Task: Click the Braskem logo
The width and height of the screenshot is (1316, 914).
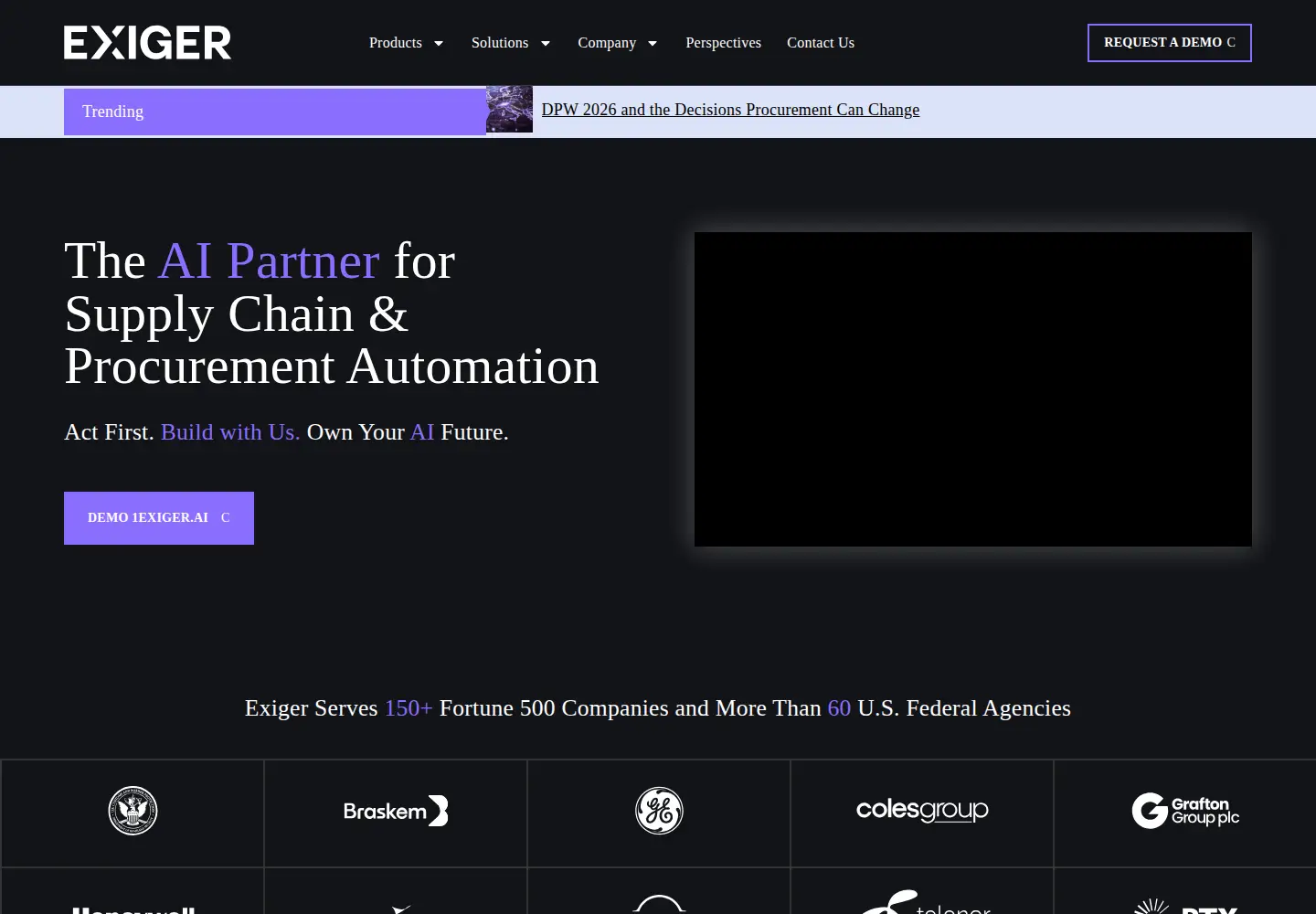Action: coord(396,811)
